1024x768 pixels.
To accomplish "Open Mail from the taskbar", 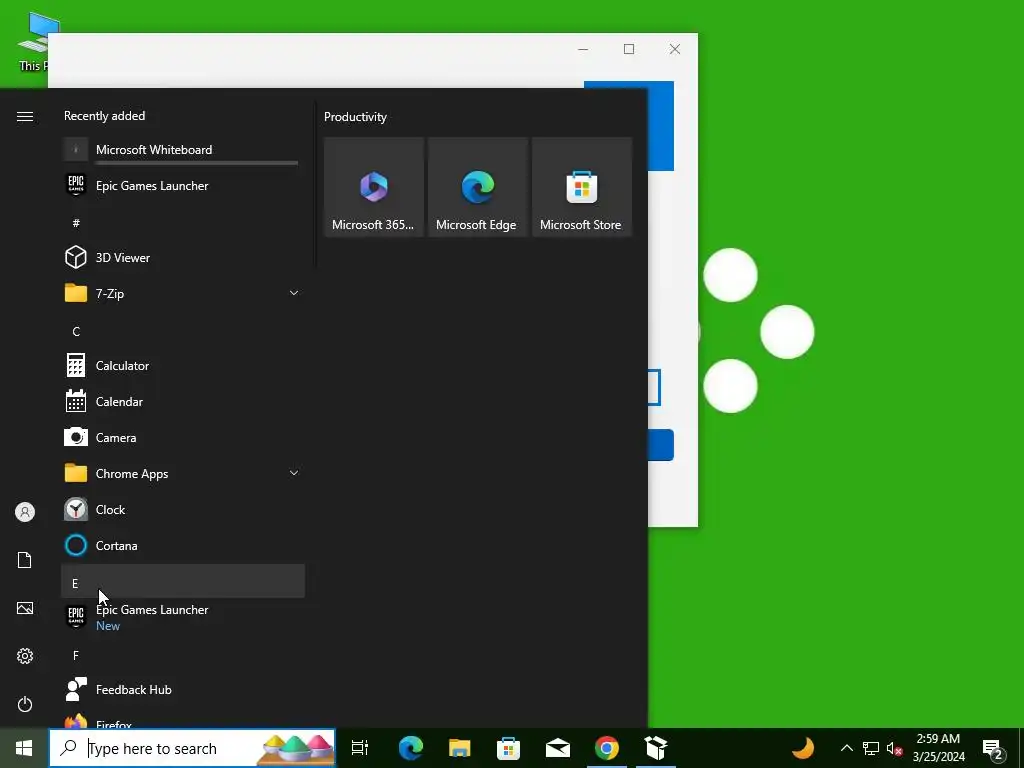I will point(558,748).
